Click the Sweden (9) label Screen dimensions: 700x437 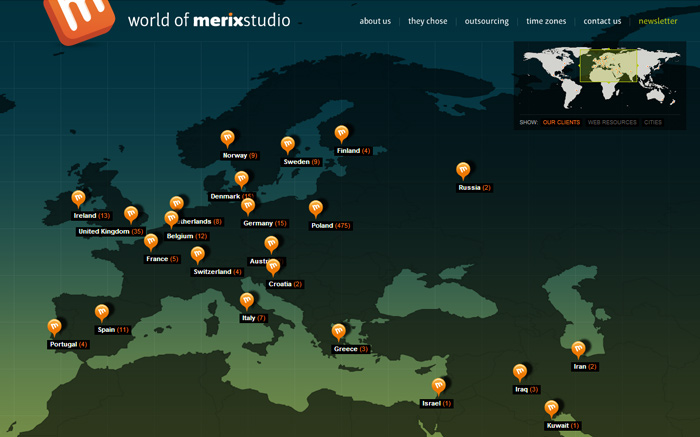pyautogui.click(x=302, y=162)
